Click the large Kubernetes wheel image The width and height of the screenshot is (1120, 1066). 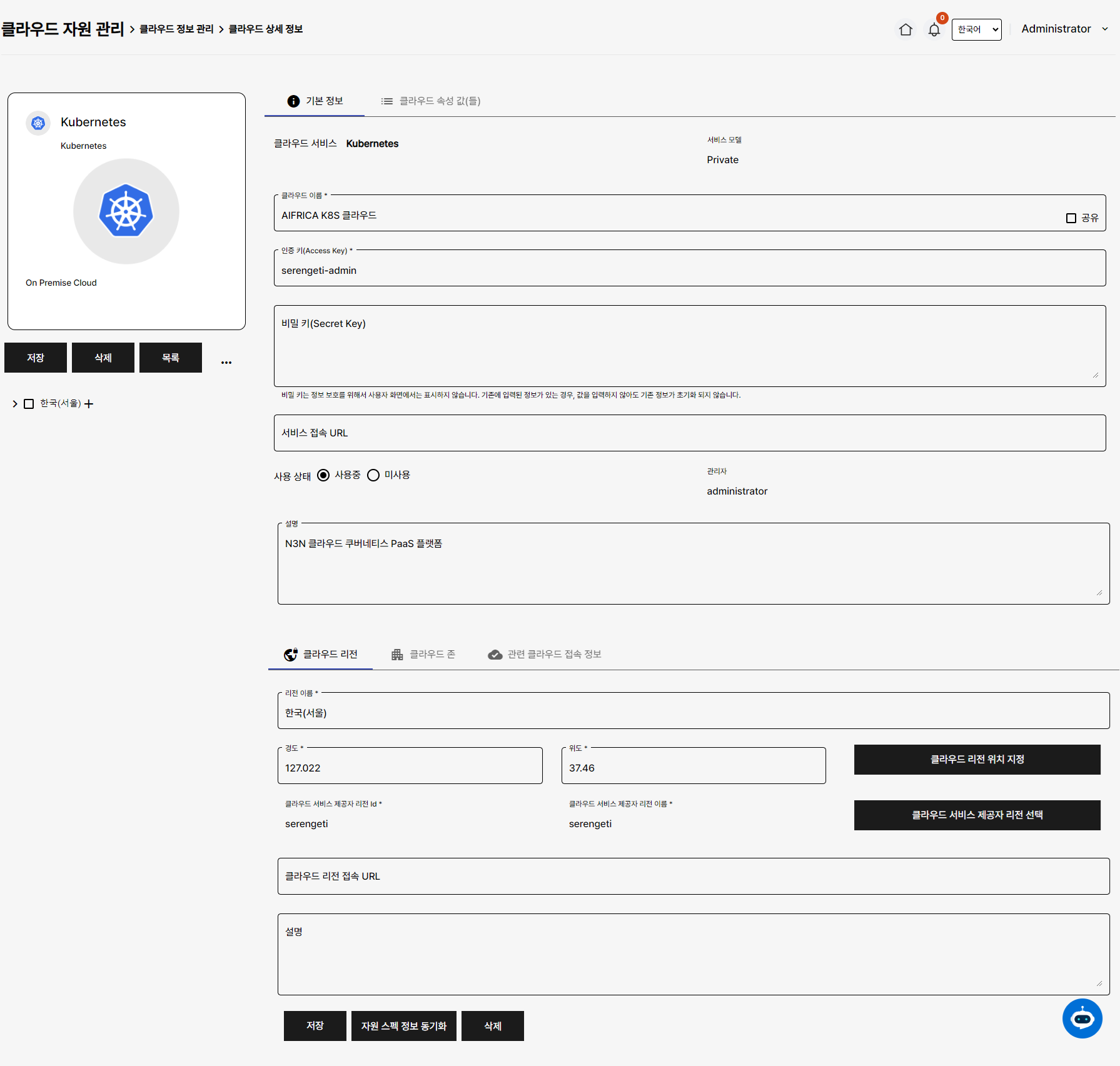click(x=126, y=211)
